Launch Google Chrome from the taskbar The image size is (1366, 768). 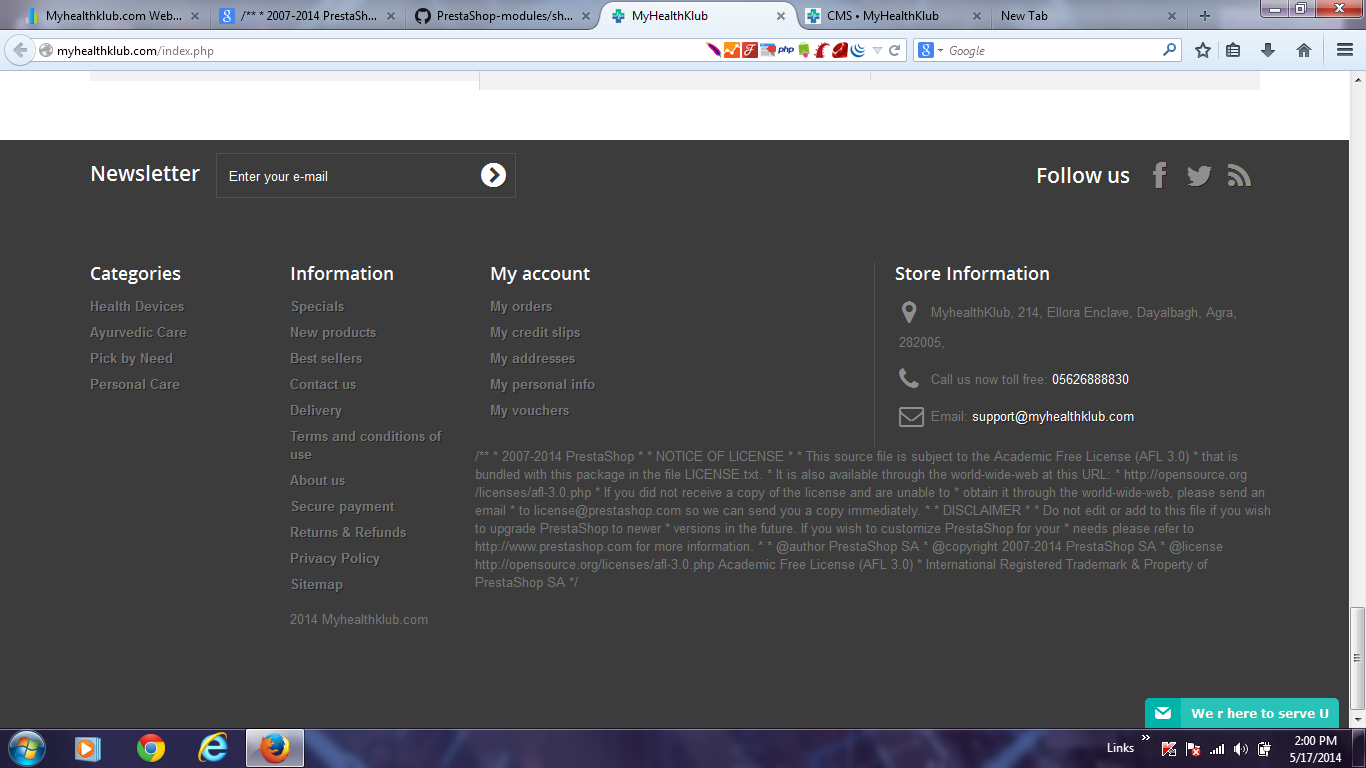[151, 748]
